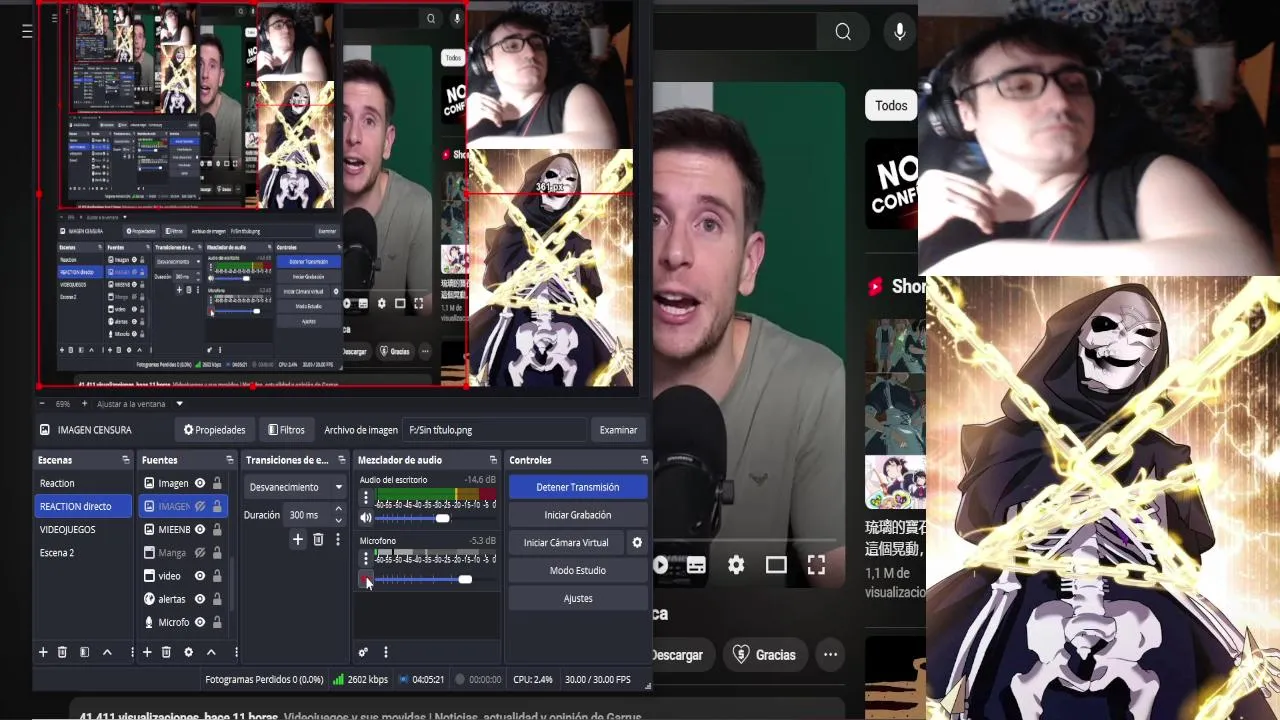Open mixer three-dot menu at panel bottom
Screen dimensions: 1280x720
(385, 652)
